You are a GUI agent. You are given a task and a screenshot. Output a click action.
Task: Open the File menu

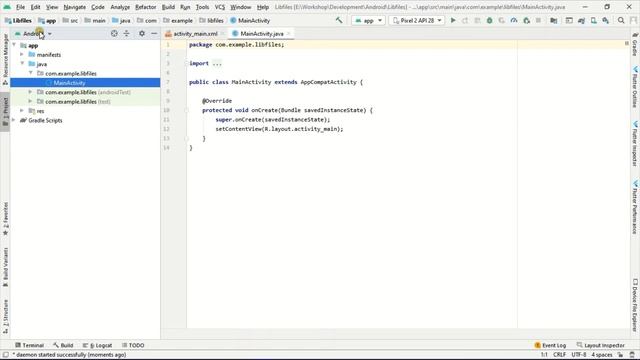pos(20,7)
